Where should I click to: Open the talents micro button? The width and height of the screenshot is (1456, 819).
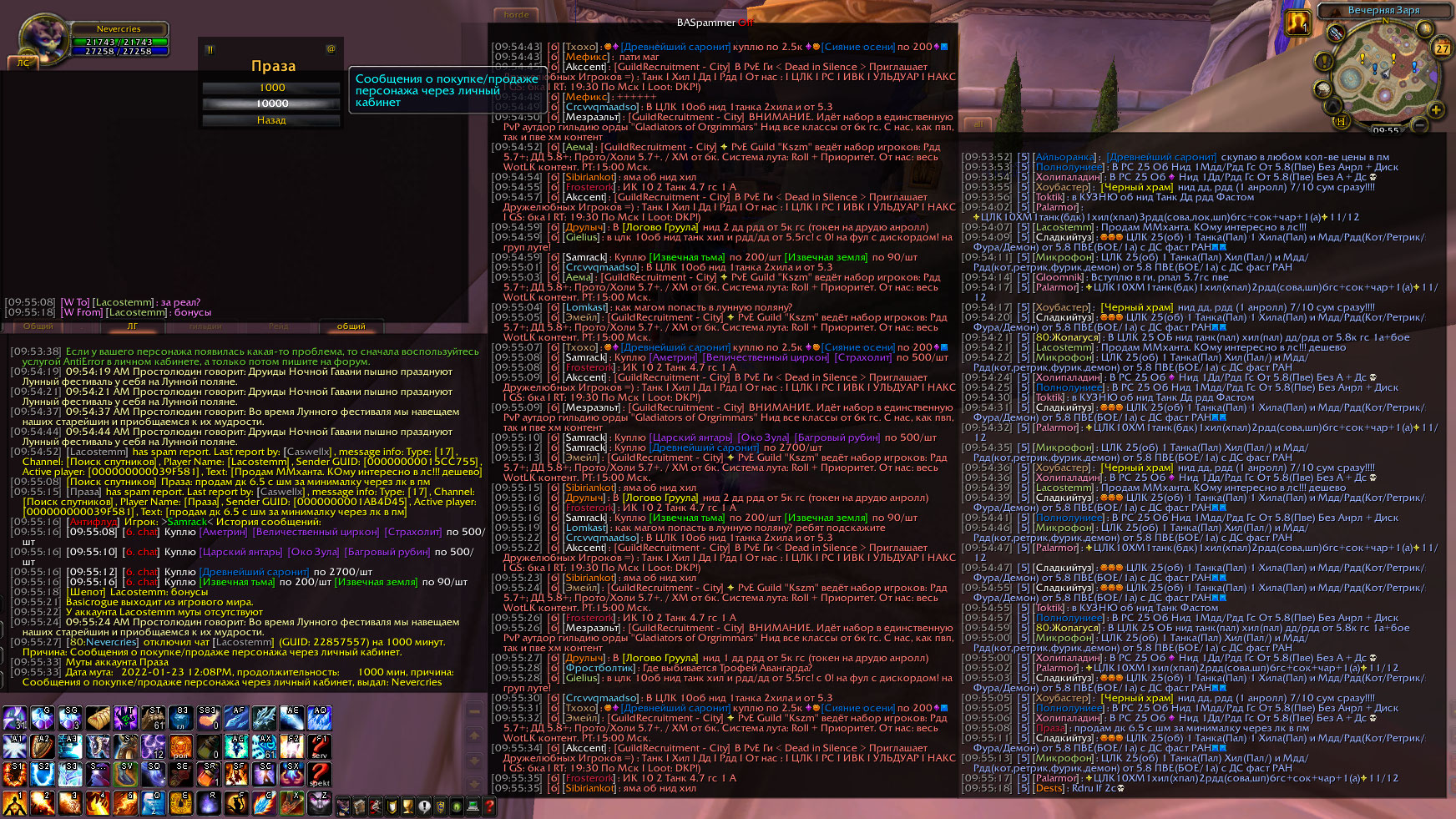[376, 806]
